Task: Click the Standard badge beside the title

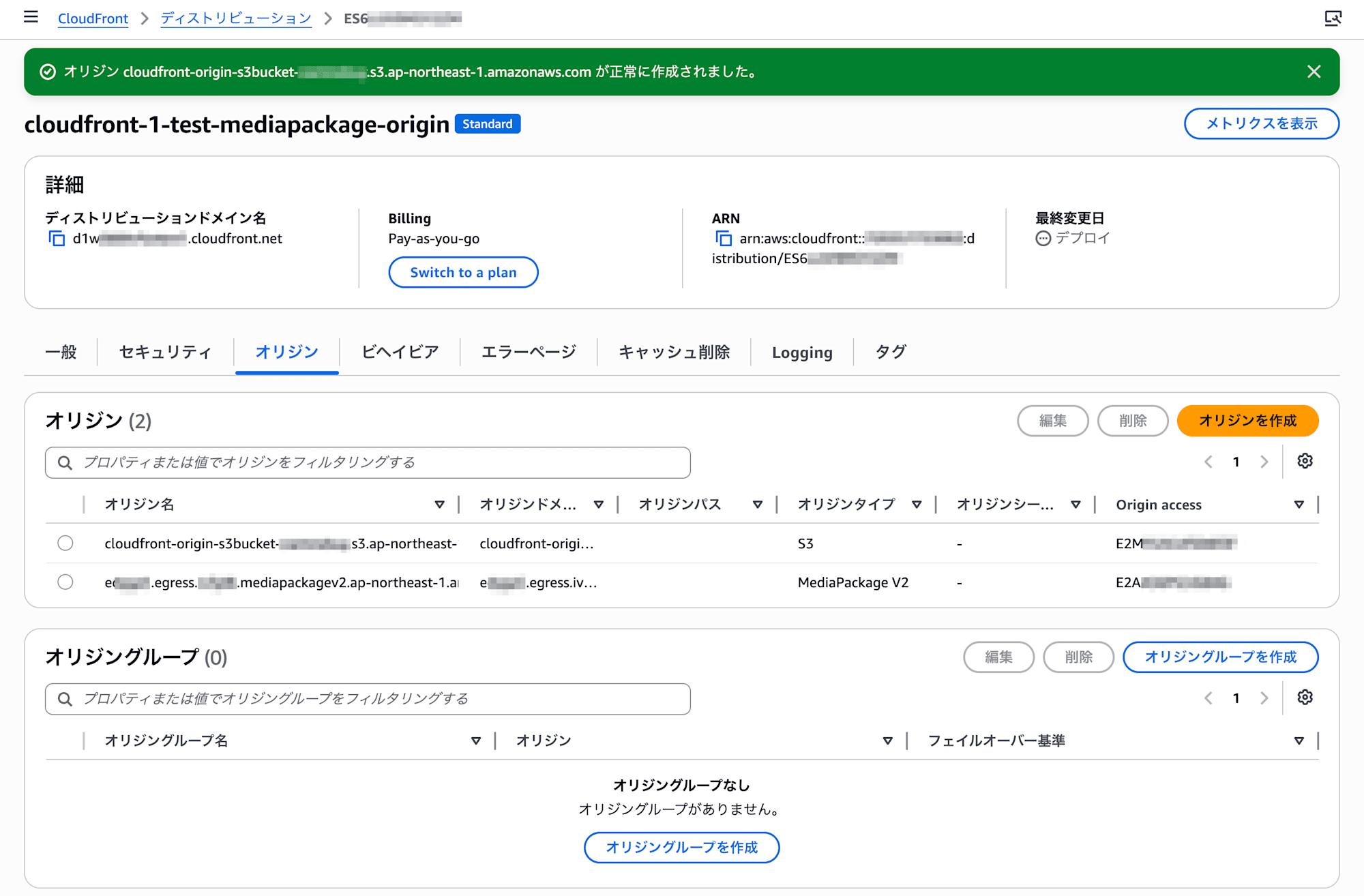Action: click(488, 124)
